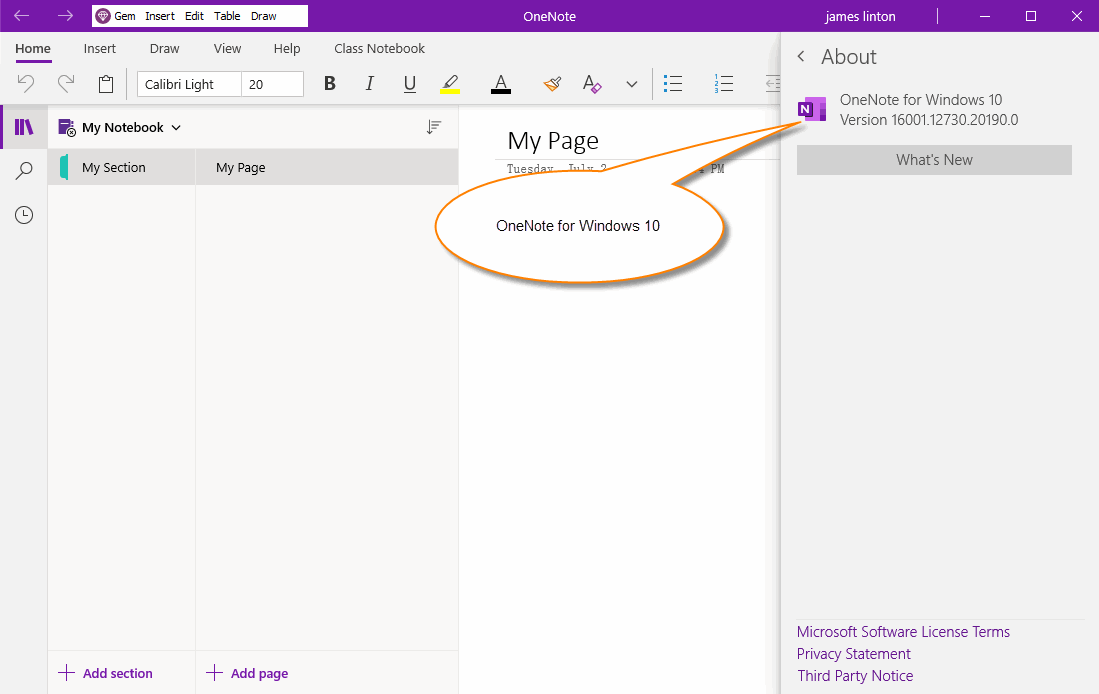Image resolution: width=1099 pixels, height=694 pixels.
Task: Open the more formatting options chevron
Action: (x=631, y=84)
